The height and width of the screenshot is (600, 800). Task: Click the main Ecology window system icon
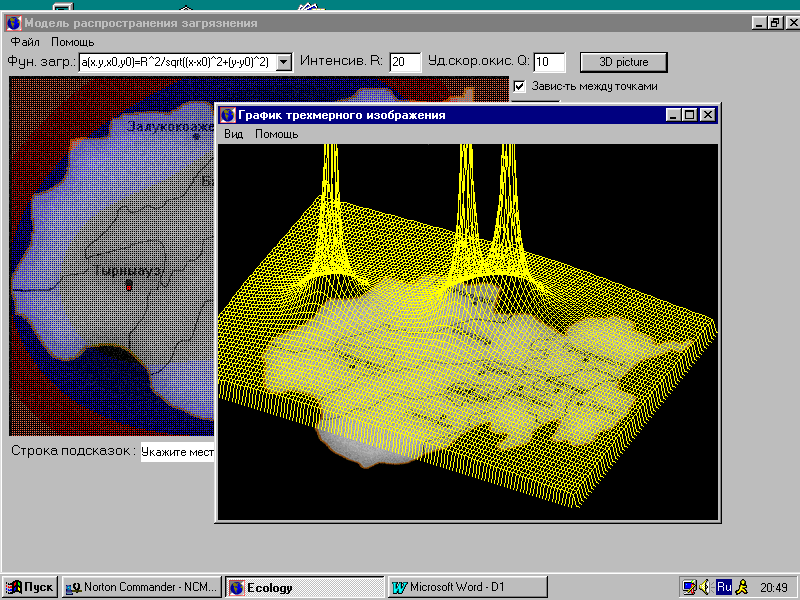coord(13,23)
